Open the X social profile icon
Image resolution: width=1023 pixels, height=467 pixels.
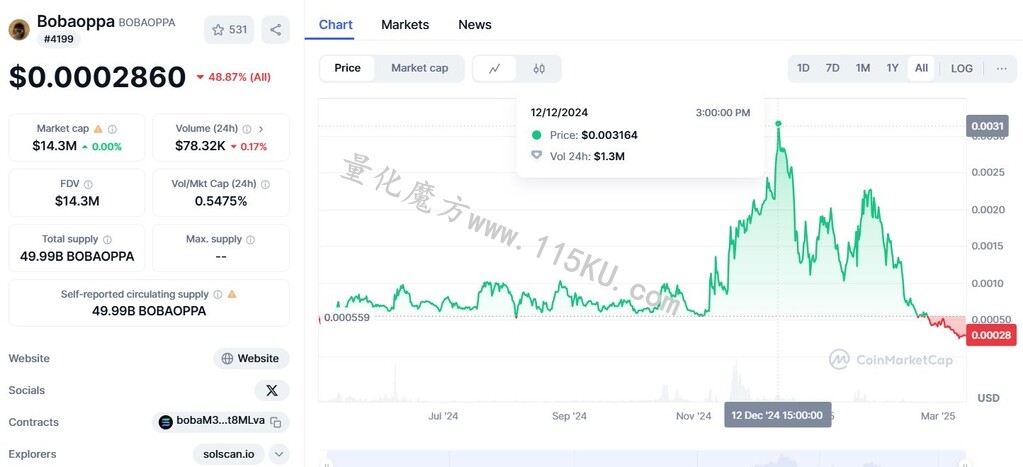(x=272, y=390)
